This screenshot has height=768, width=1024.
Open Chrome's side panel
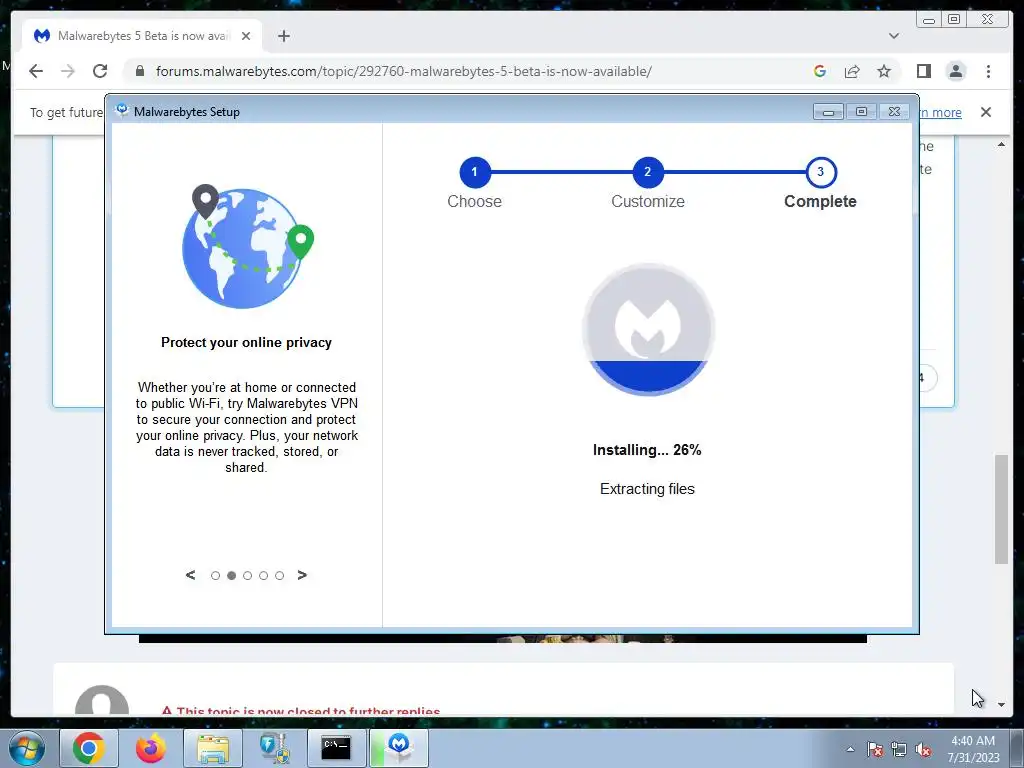click(x=923, y=71)
